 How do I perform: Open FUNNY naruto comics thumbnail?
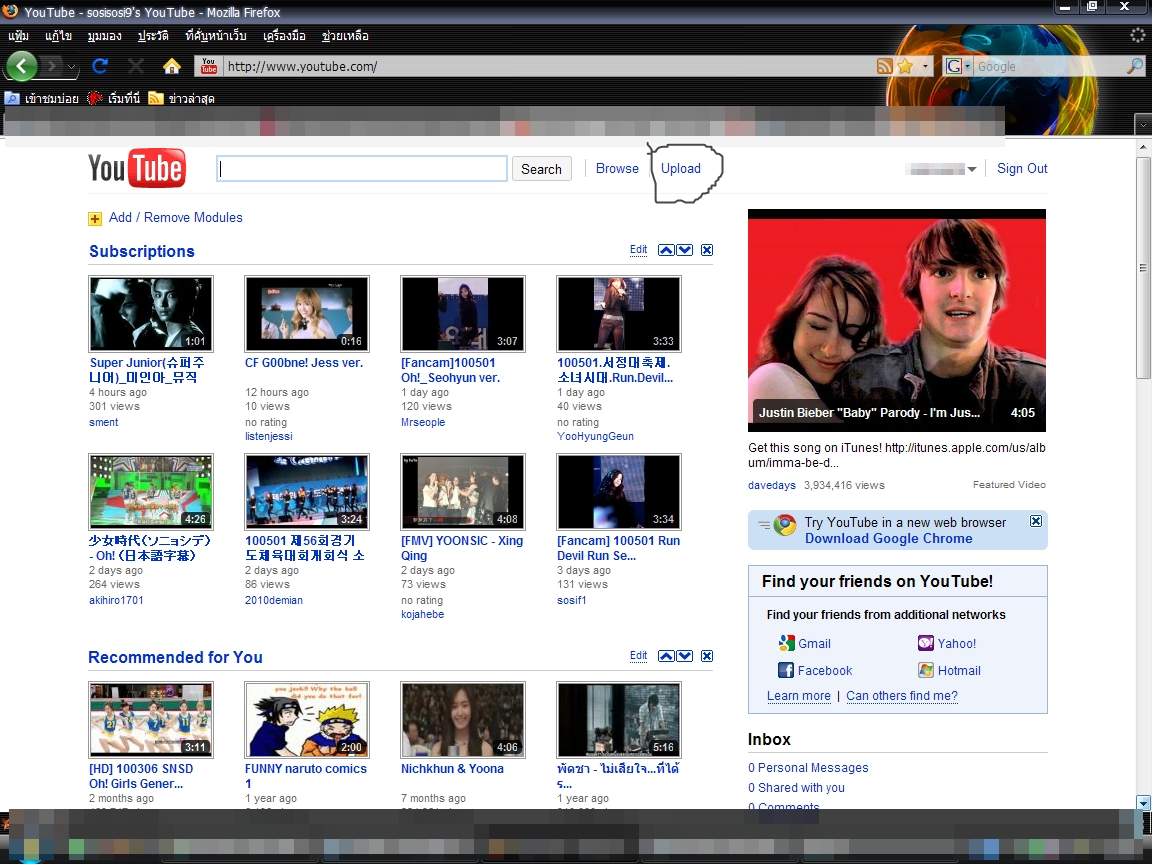pyautogui.click(x=306, y=720)
